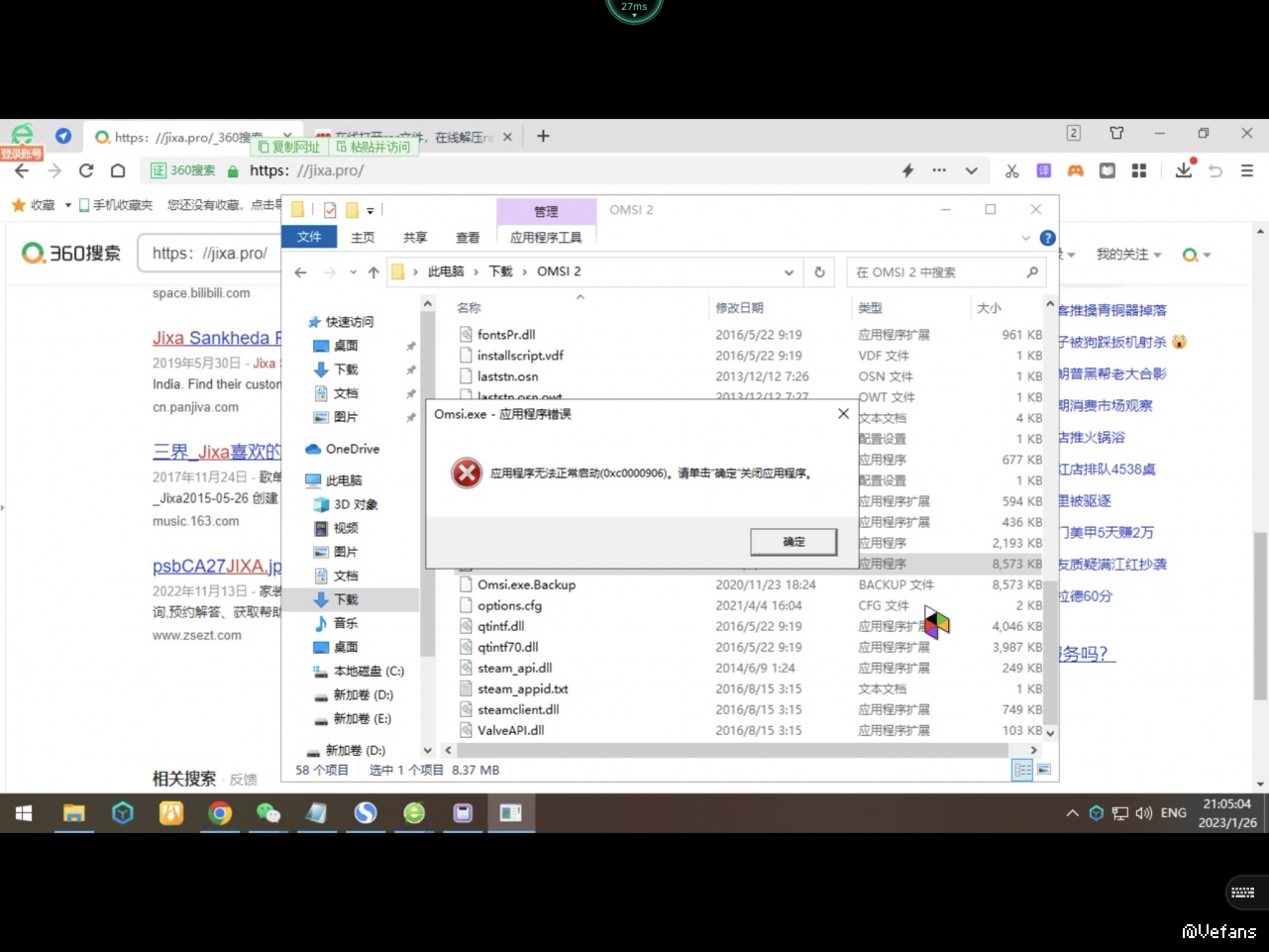
Task: Click 确定 in the error dialog
Action: (x=793, y=542)
